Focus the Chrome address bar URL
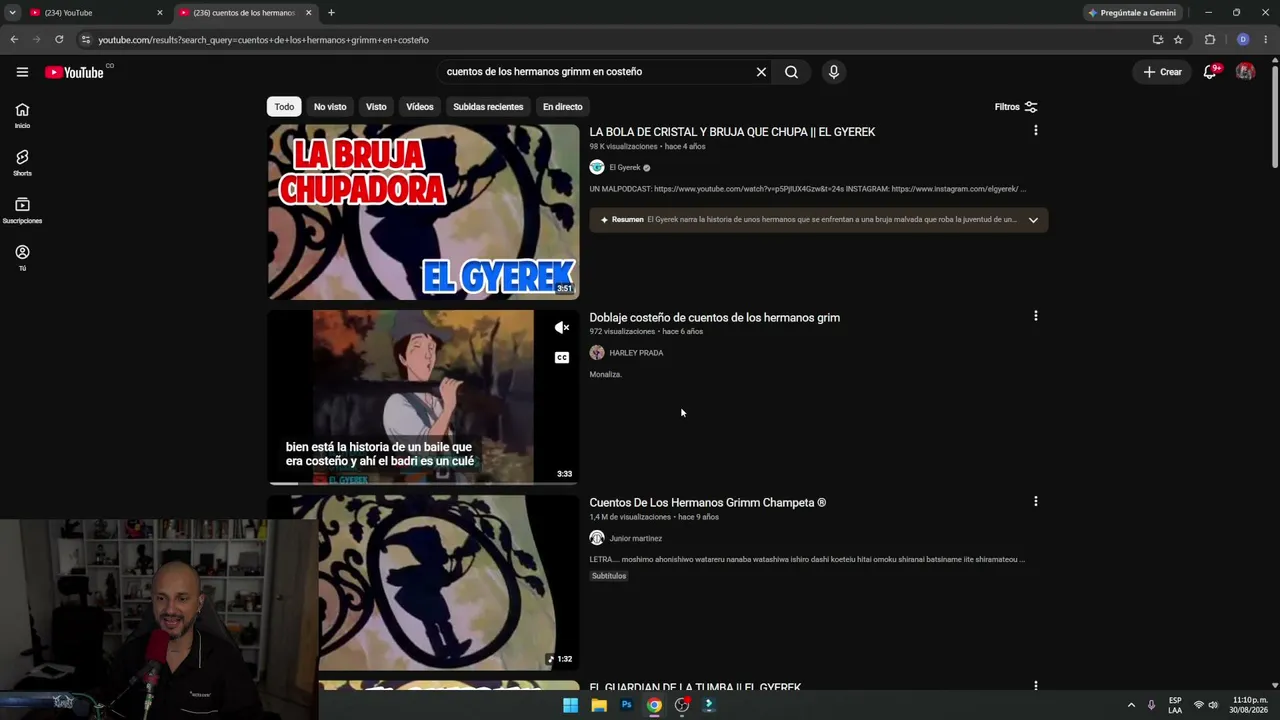This screenshot has height=720, width=1280. point(263,40)
